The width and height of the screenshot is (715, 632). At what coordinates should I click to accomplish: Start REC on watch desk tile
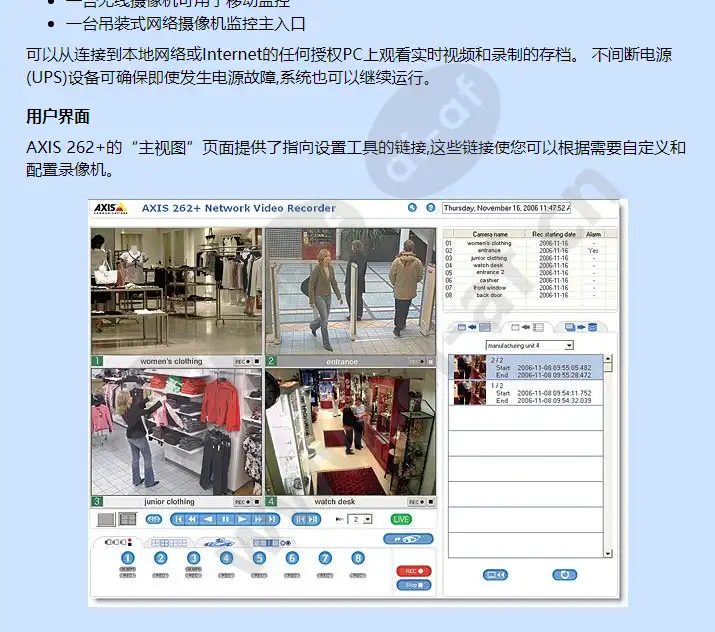pyautogui.click(x=416, y=502)
